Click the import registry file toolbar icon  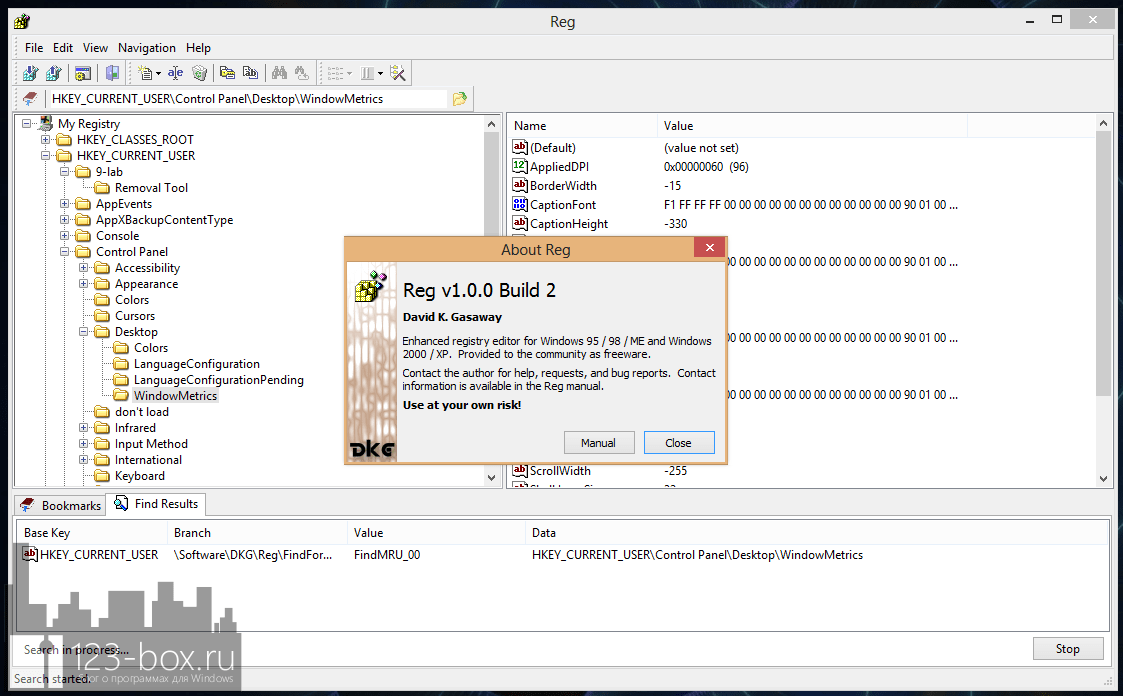[x=30, y=73]
